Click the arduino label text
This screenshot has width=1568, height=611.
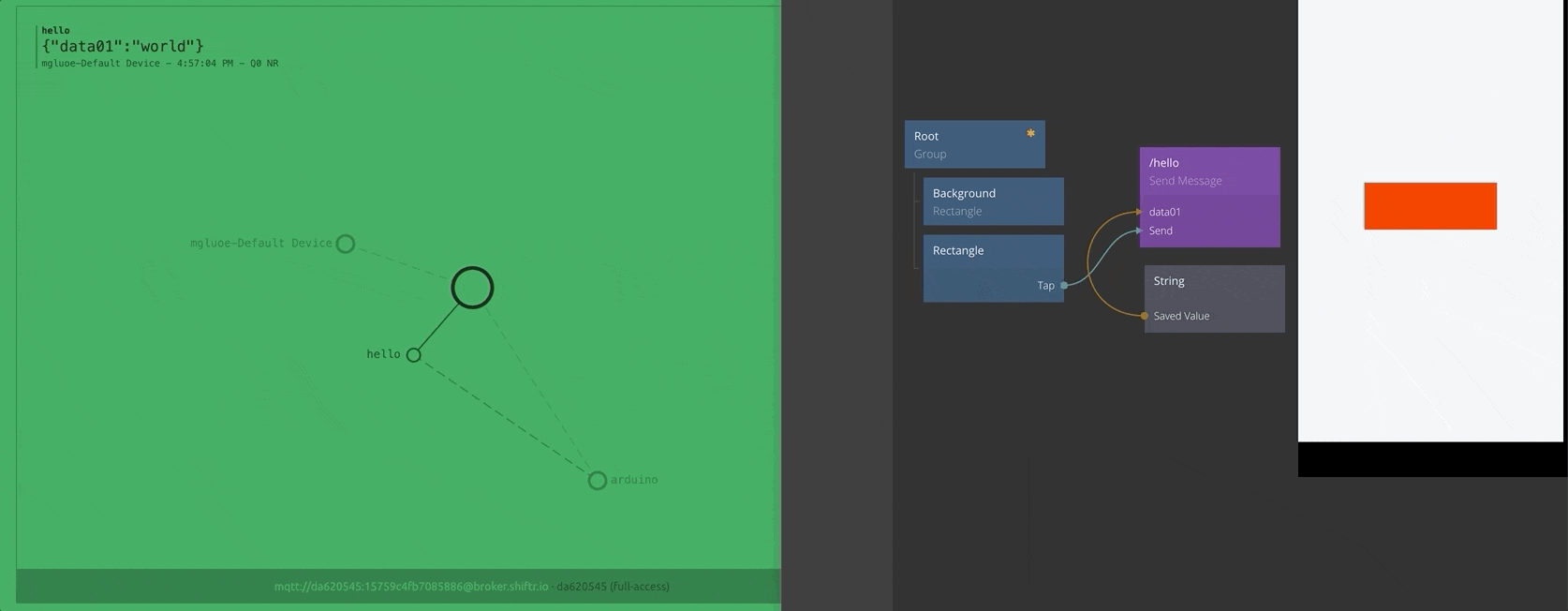click(634, 480)
